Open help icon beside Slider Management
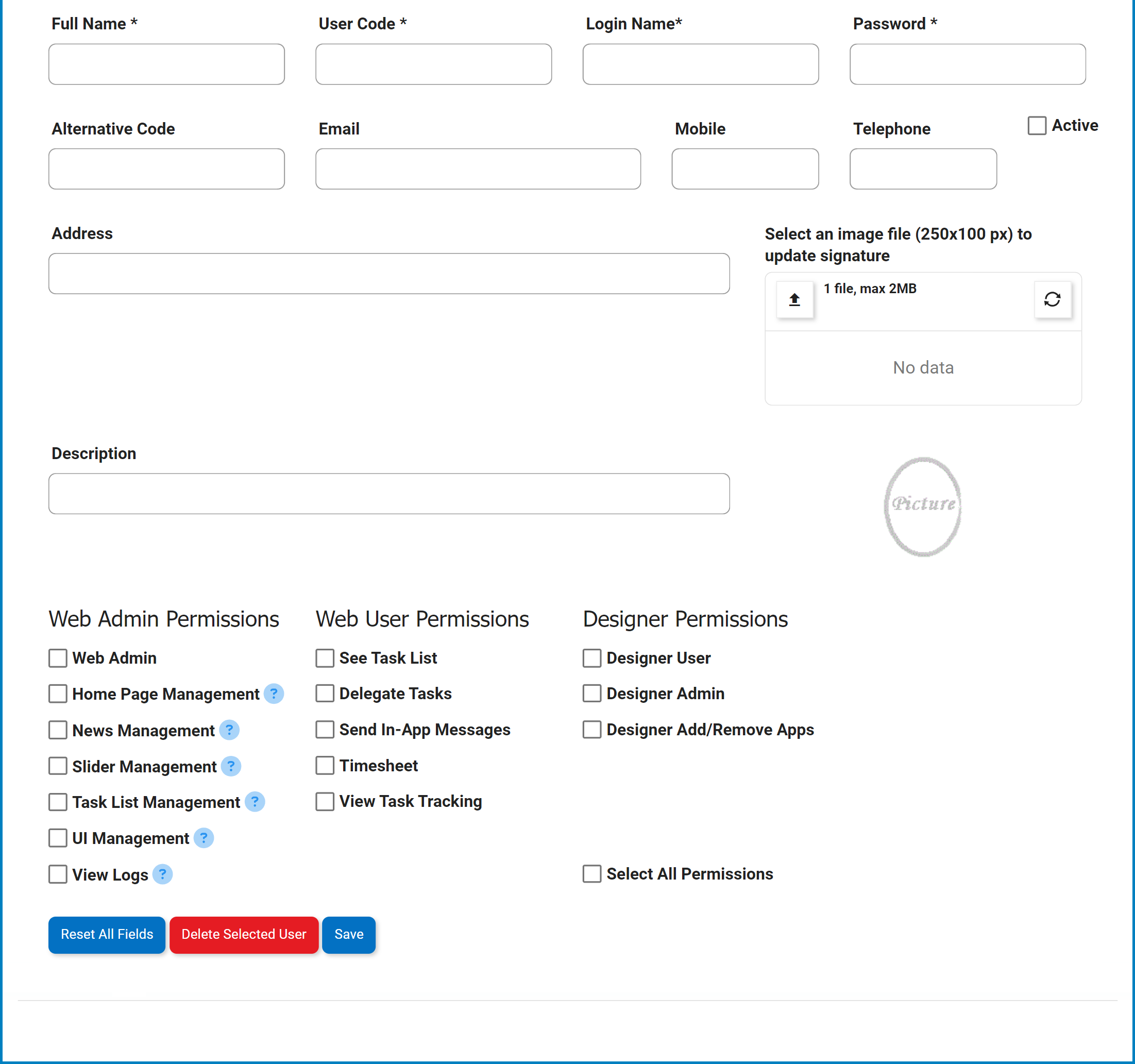1135x1064 pixels. 231,766
